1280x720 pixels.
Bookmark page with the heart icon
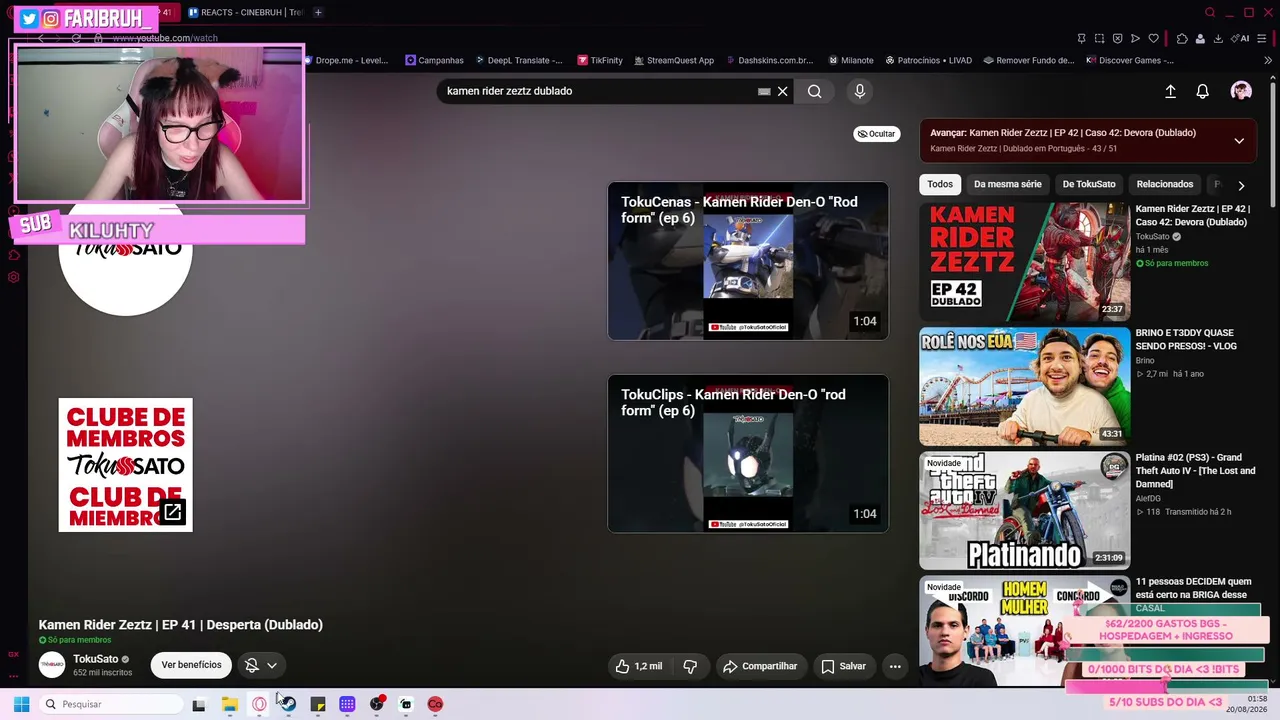[x=1153, y=38]
